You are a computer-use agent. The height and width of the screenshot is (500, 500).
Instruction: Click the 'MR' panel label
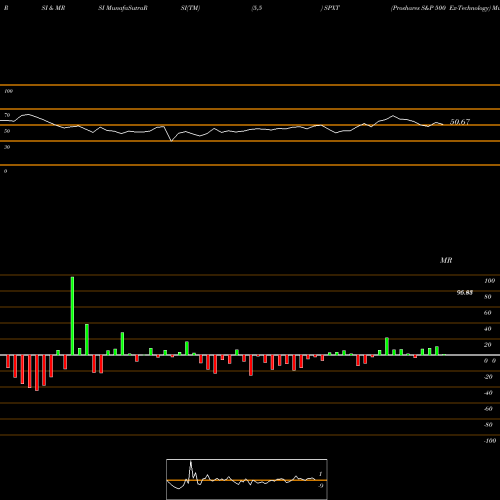point(446,260)
